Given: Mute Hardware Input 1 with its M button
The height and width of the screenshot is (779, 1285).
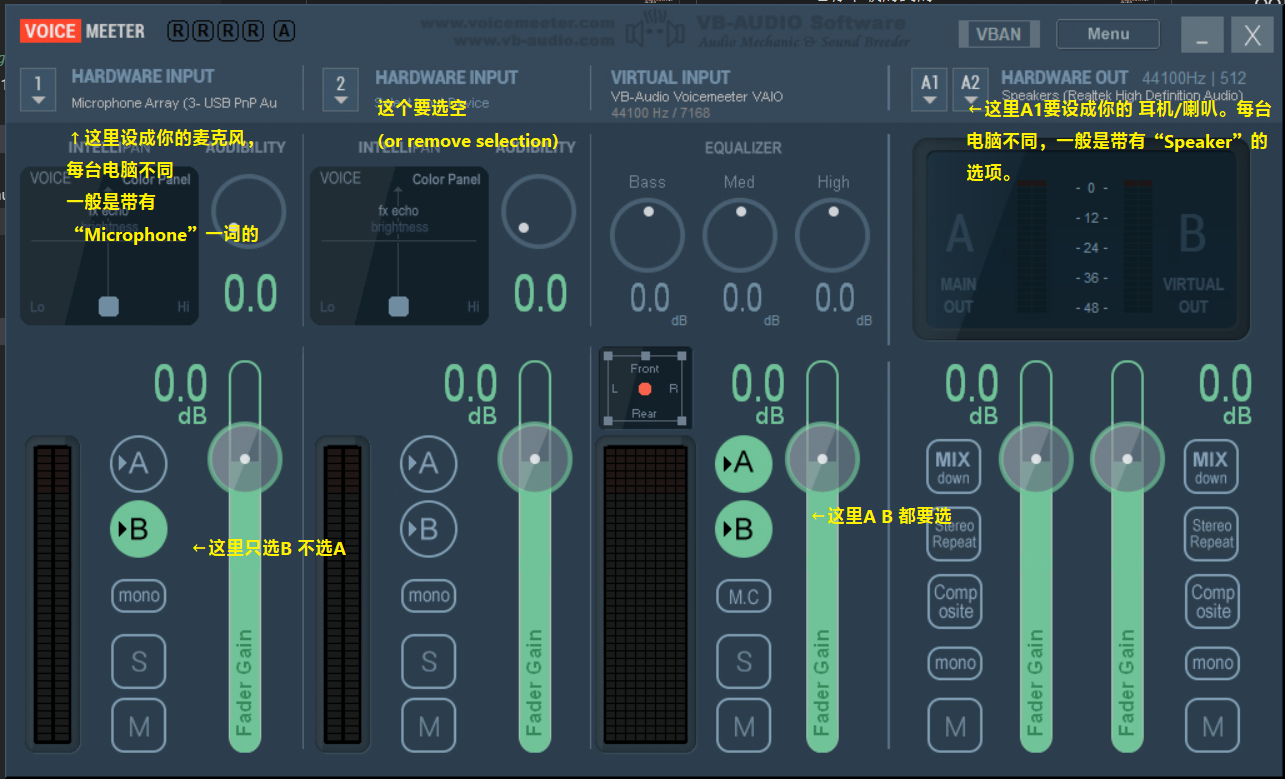Looking at the screenshot, I should [x=138, y=726].
